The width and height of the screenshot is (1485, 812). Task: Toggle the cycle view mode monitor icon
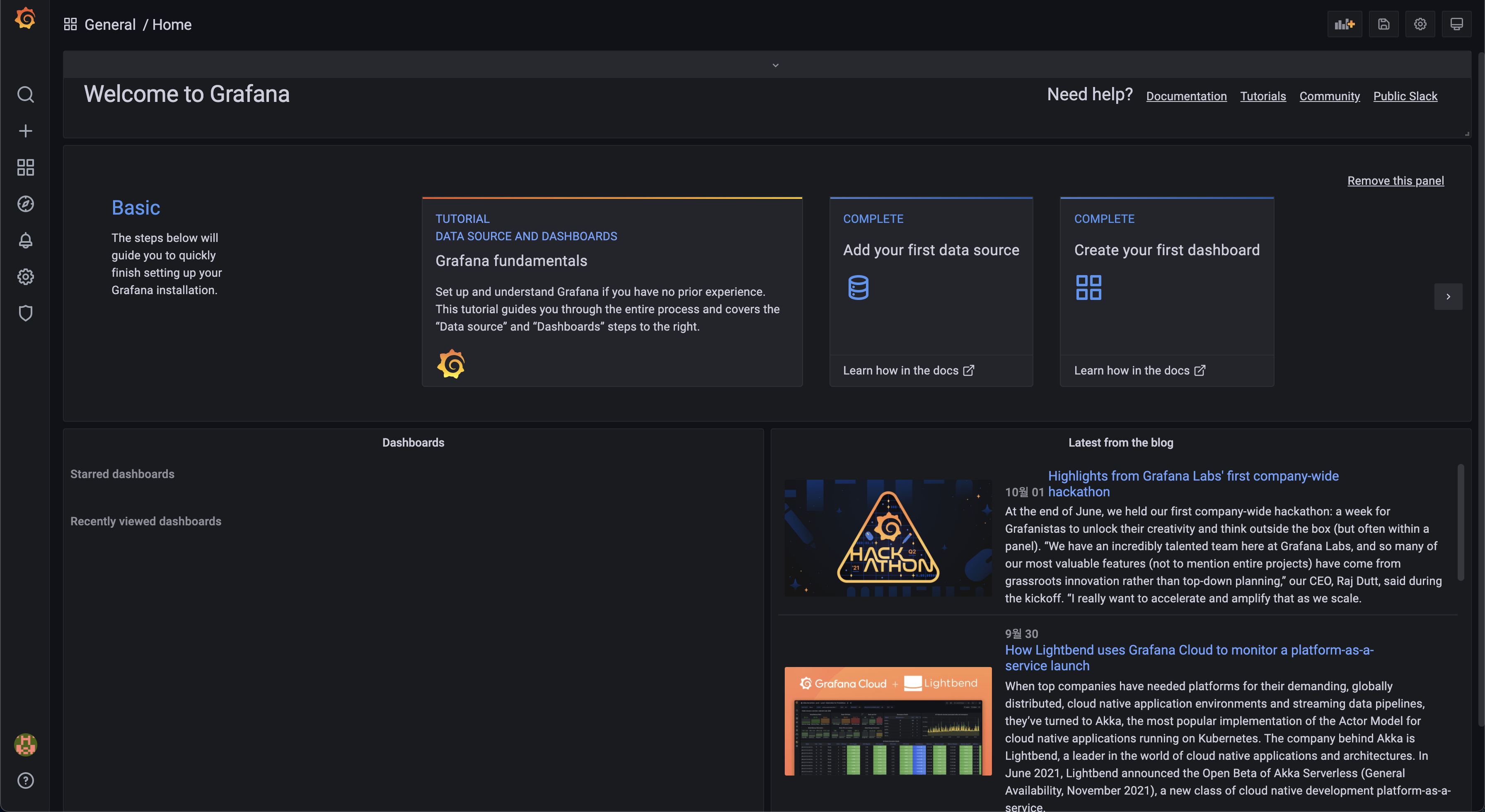[1456, 24]
